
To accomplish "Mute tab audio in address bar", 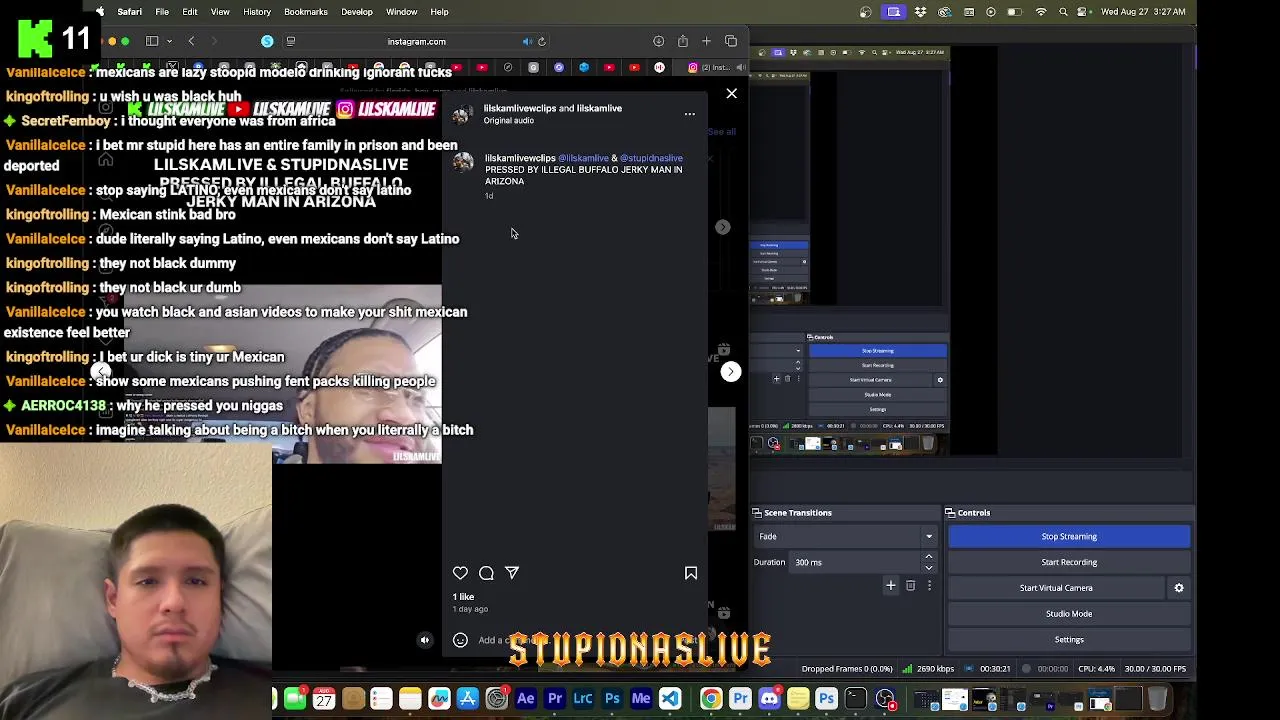I will click(527, 41).
